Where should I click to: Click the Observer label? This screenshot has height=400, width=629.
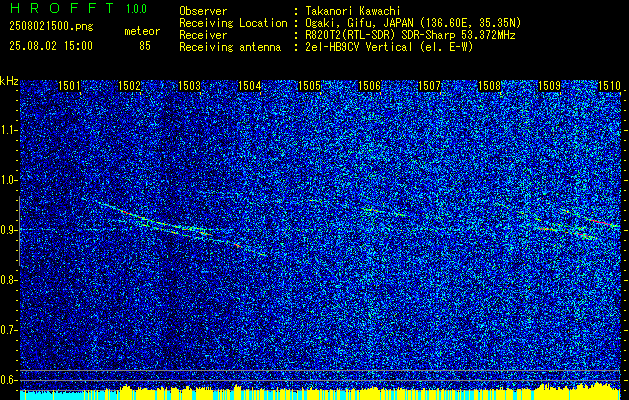point(203,11)
